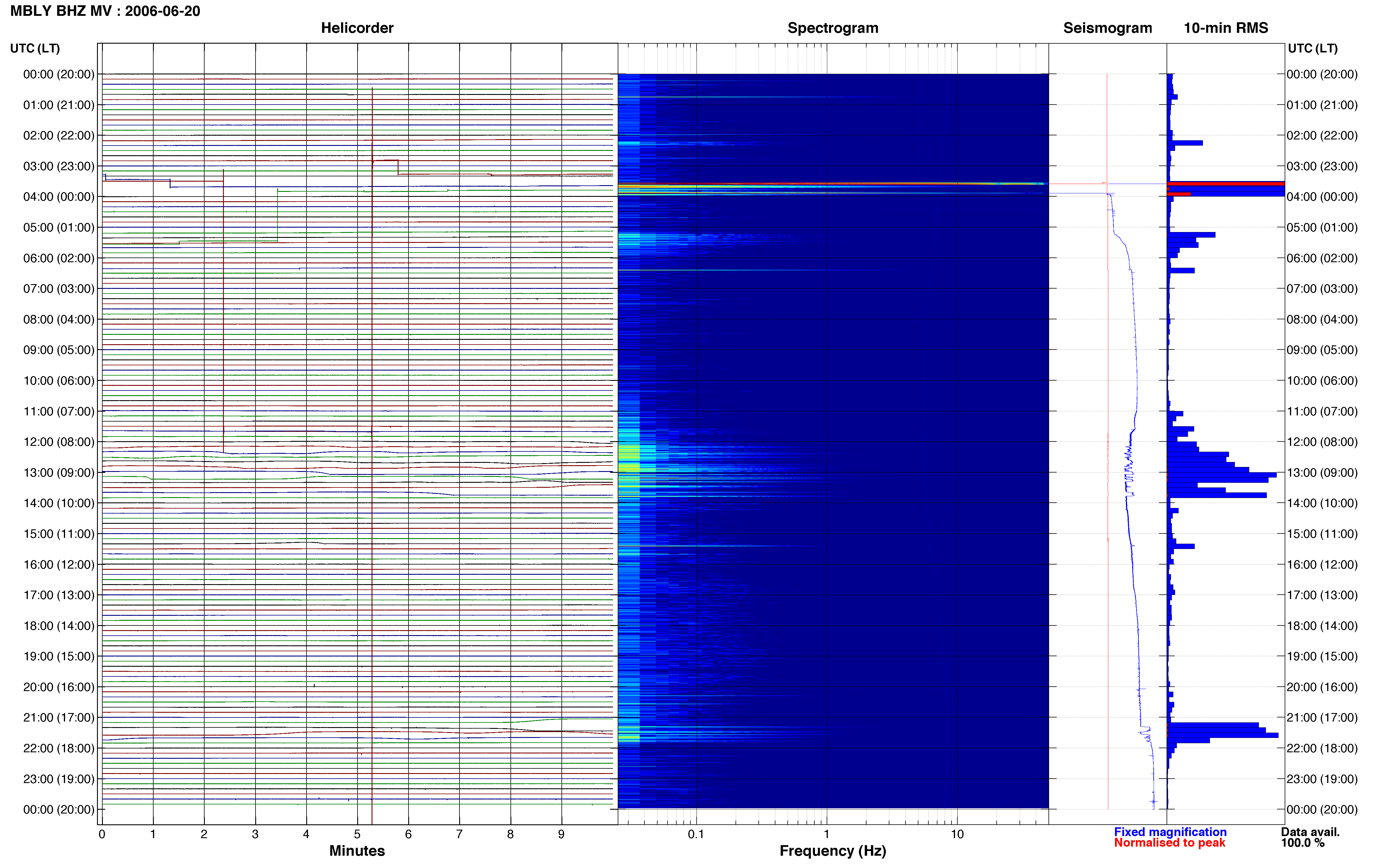
Task: Click the right 19:00 (15:00) time label
Action: click(1322, 656)
